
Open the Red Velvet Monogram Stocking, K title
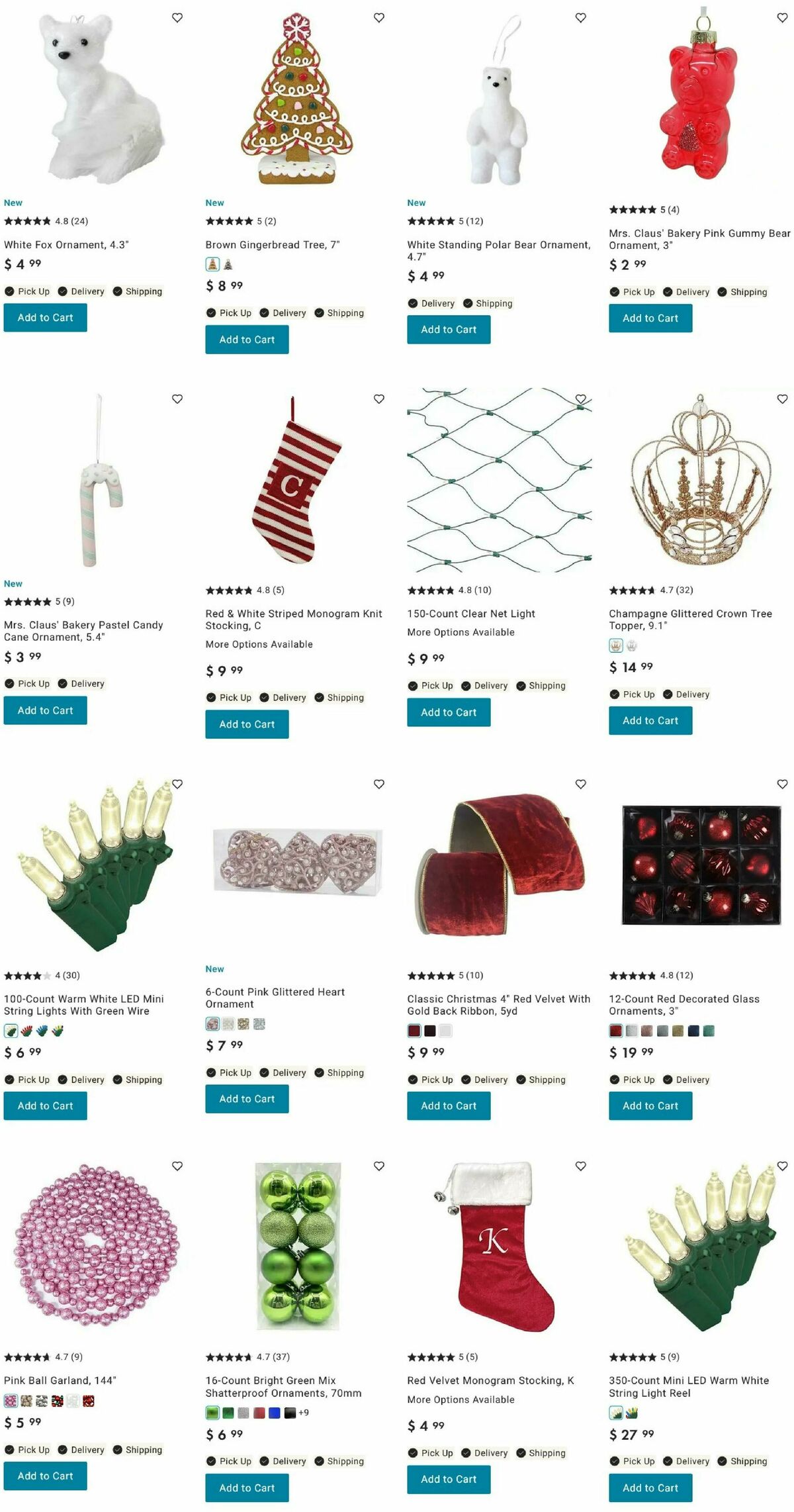491,1380
